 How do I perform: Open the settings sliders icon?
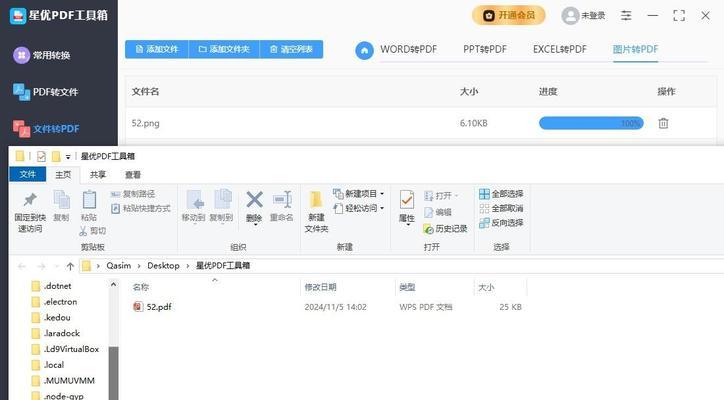626,16
